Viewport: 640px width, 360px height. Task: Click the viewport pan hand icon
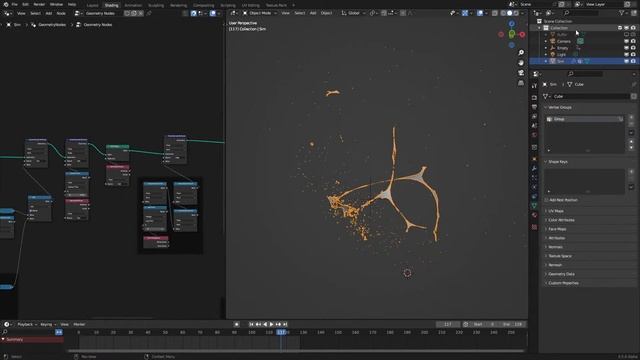[x=521, y=63]
